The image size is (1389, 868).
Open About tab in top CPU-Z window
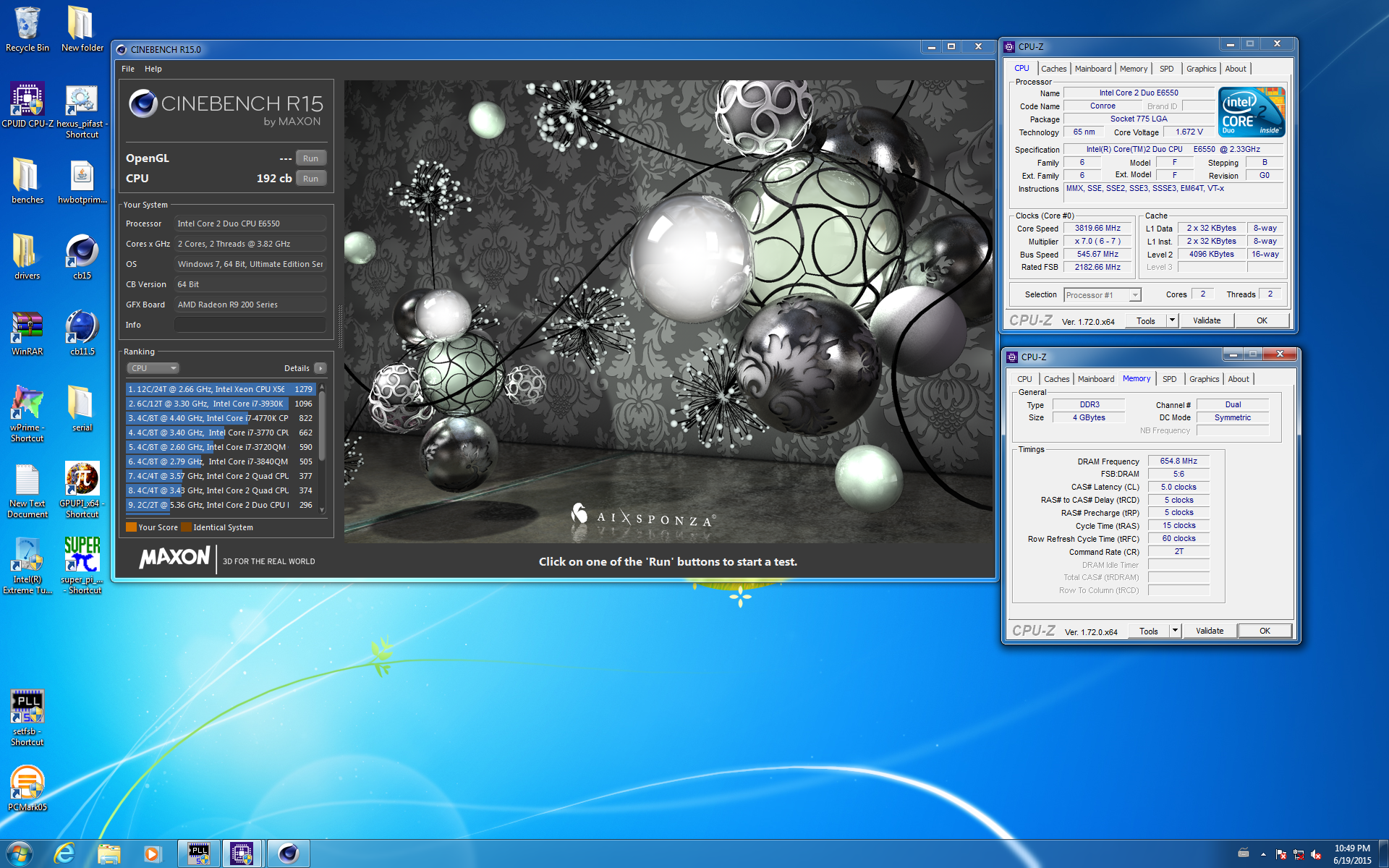click(x=1236, y=69)
